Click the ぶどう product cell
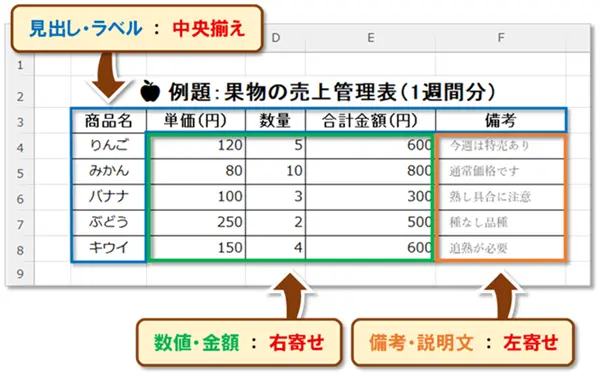600x376 pixels. pos(109,223)
